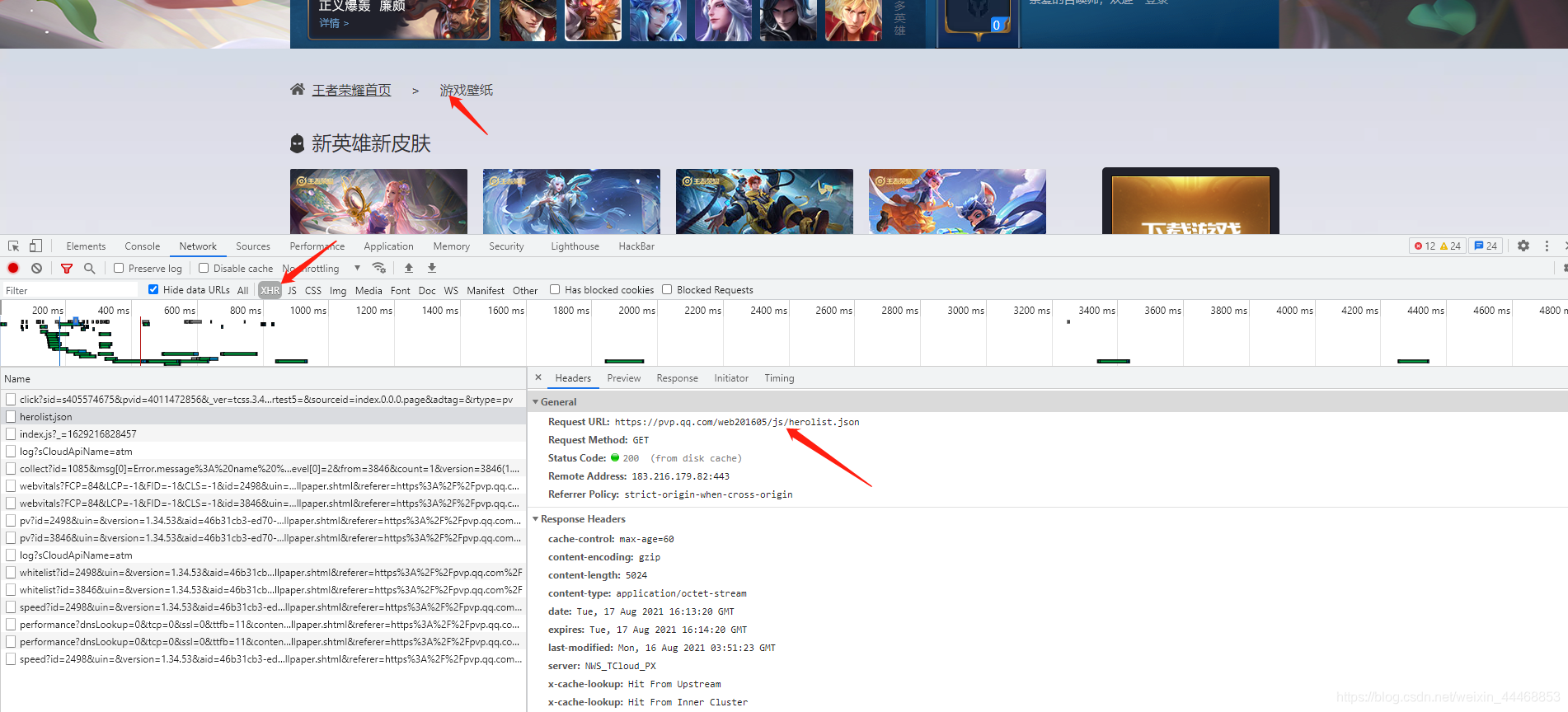Export HAR file download arrow icon
The image size is (1568, 712).
[x=431, y=268]
